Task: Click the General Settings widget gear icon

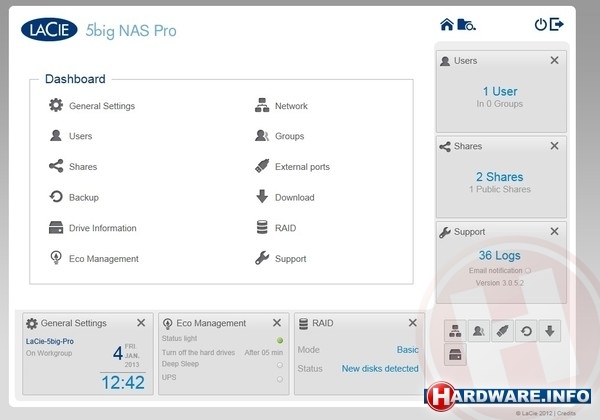Action: [x=32, y=324]
